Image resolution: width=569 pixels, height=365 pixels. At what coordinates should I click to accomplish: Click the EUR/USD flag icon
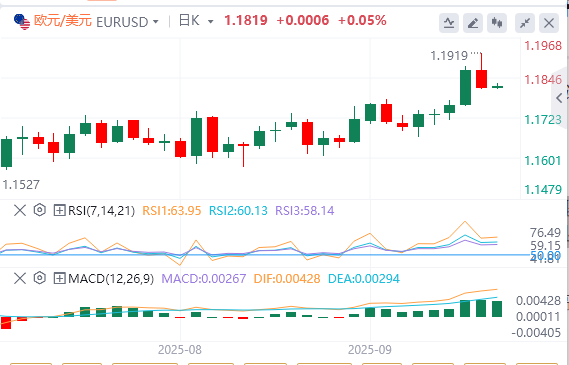[x=22, y=22]
